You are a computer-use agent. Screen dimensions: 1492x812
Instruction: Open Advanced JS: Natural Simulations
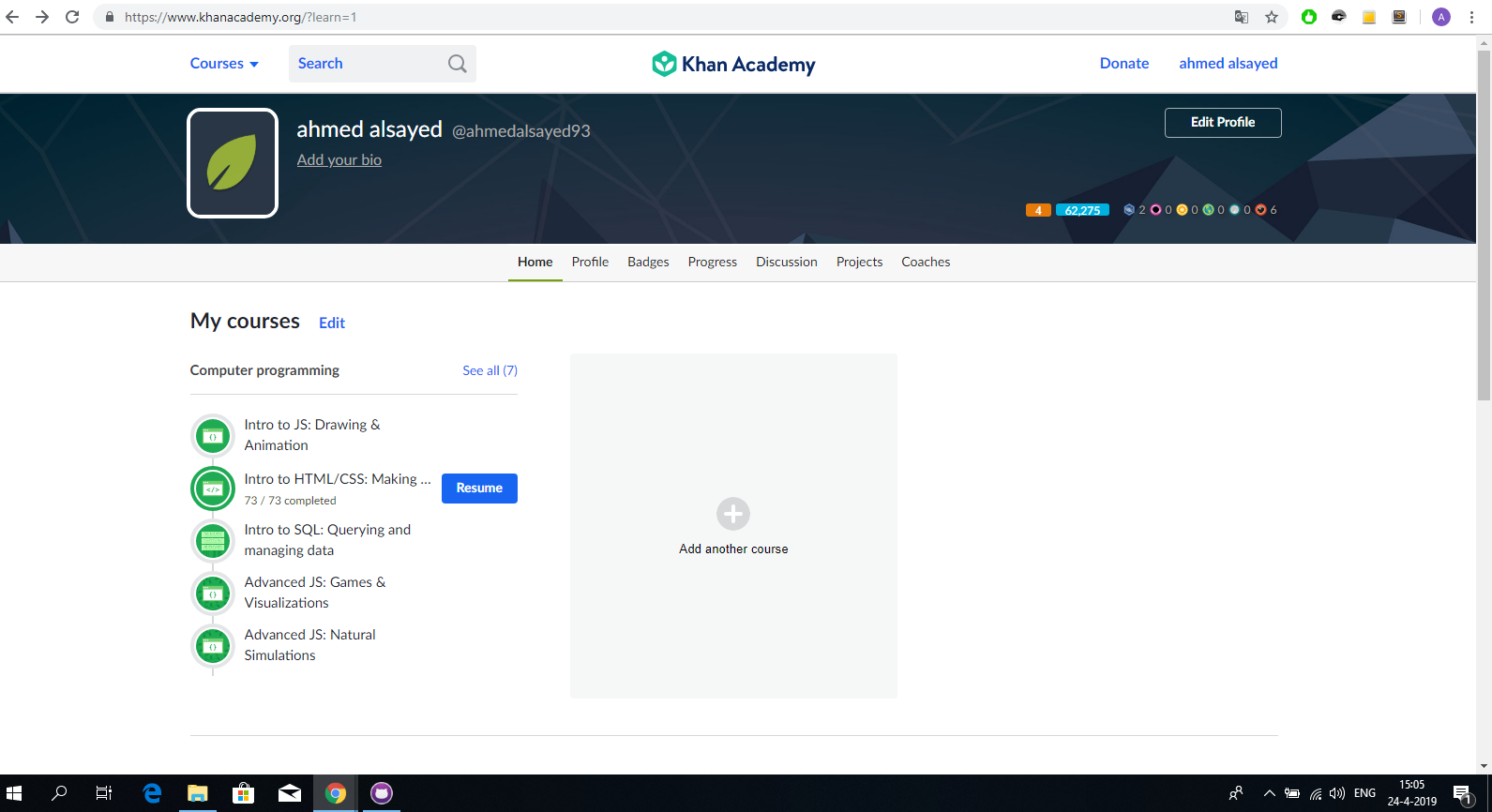coord(309,645)
